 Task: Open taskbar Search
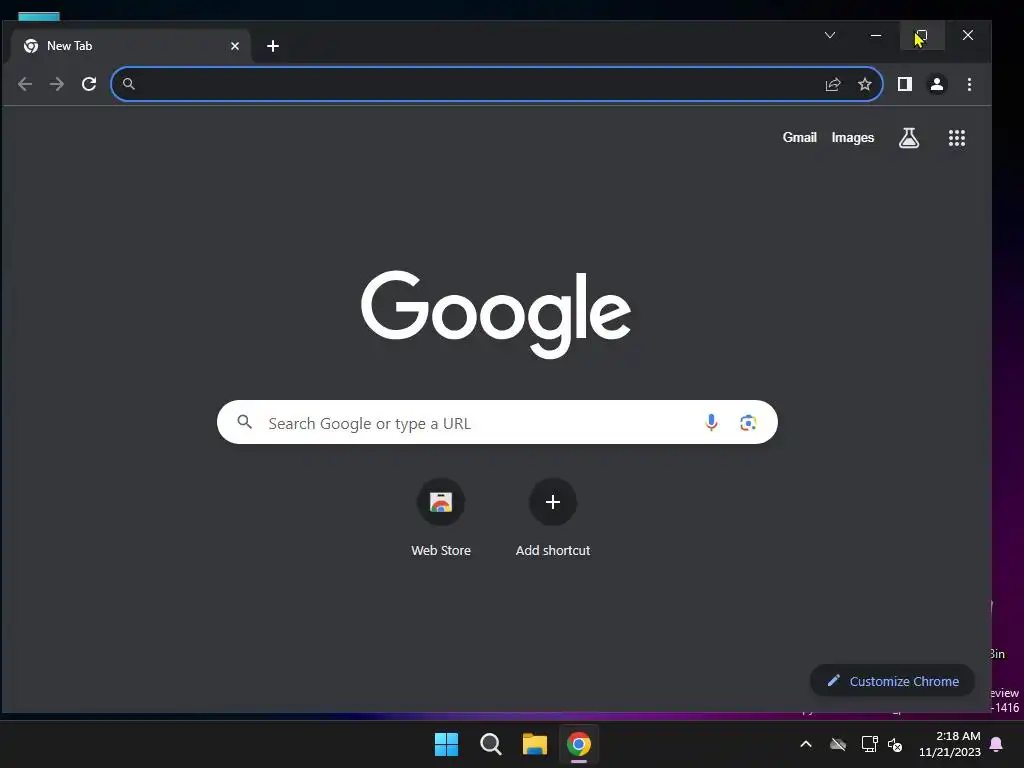tap(490, 744)
